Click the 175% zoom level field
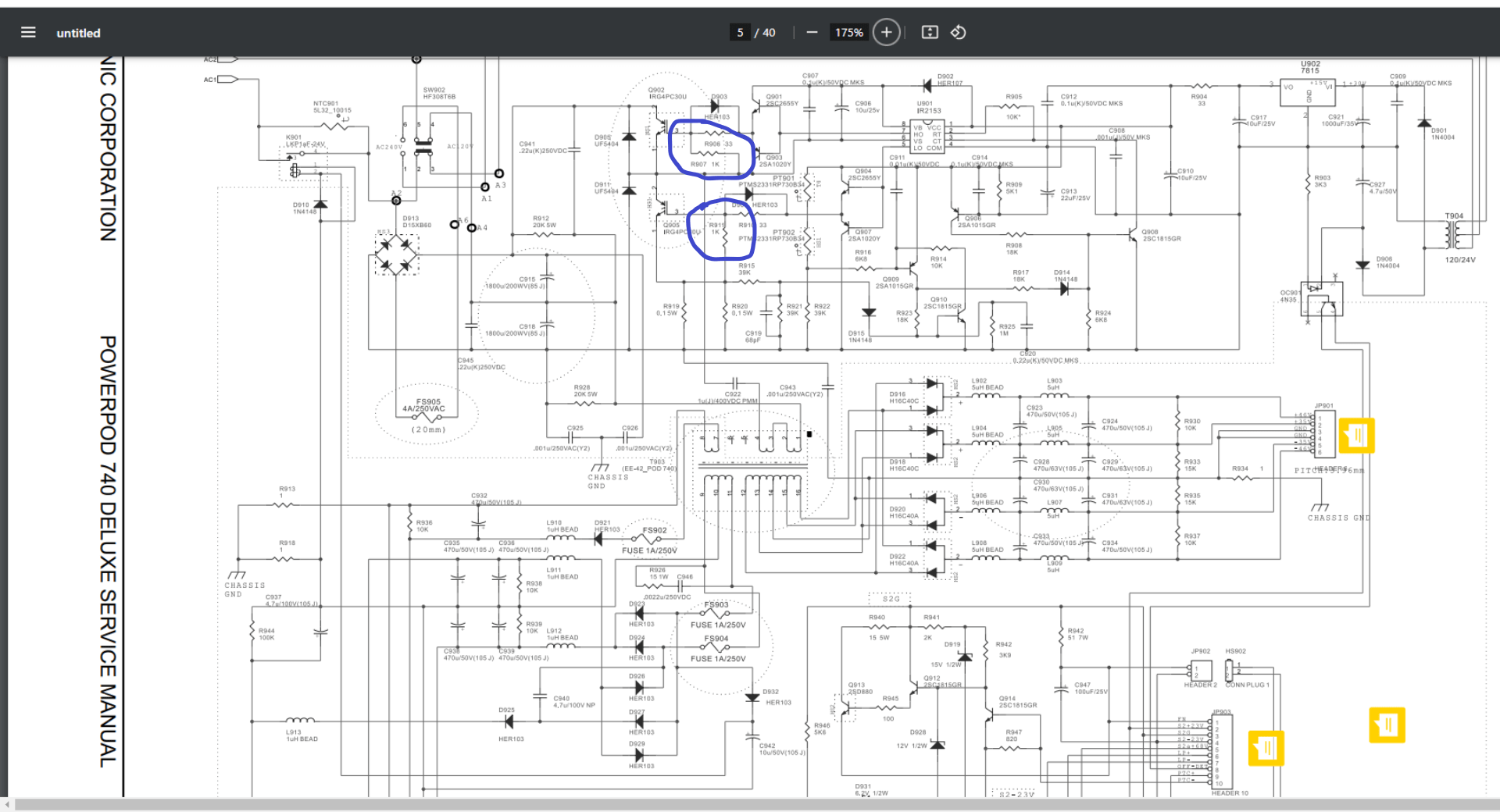Viewport: 1500px width, 812px height. [x=848, y=32]
